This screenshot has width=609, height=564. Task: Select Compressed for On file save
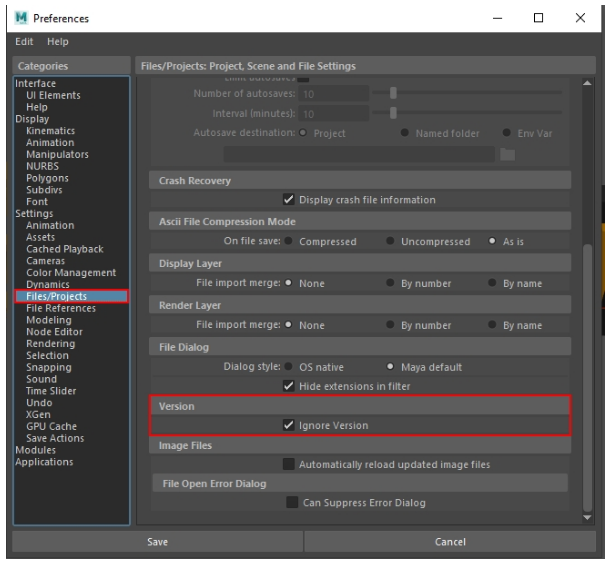(x=288, y=241)
